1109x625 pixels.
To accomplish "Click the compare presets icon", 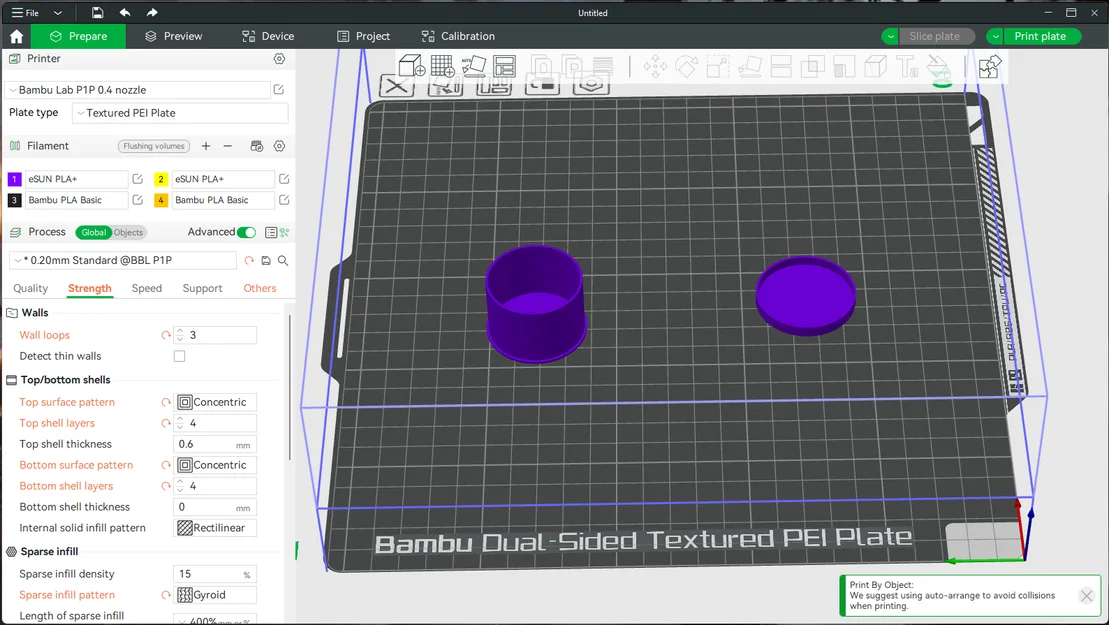I will pos(285,232).
